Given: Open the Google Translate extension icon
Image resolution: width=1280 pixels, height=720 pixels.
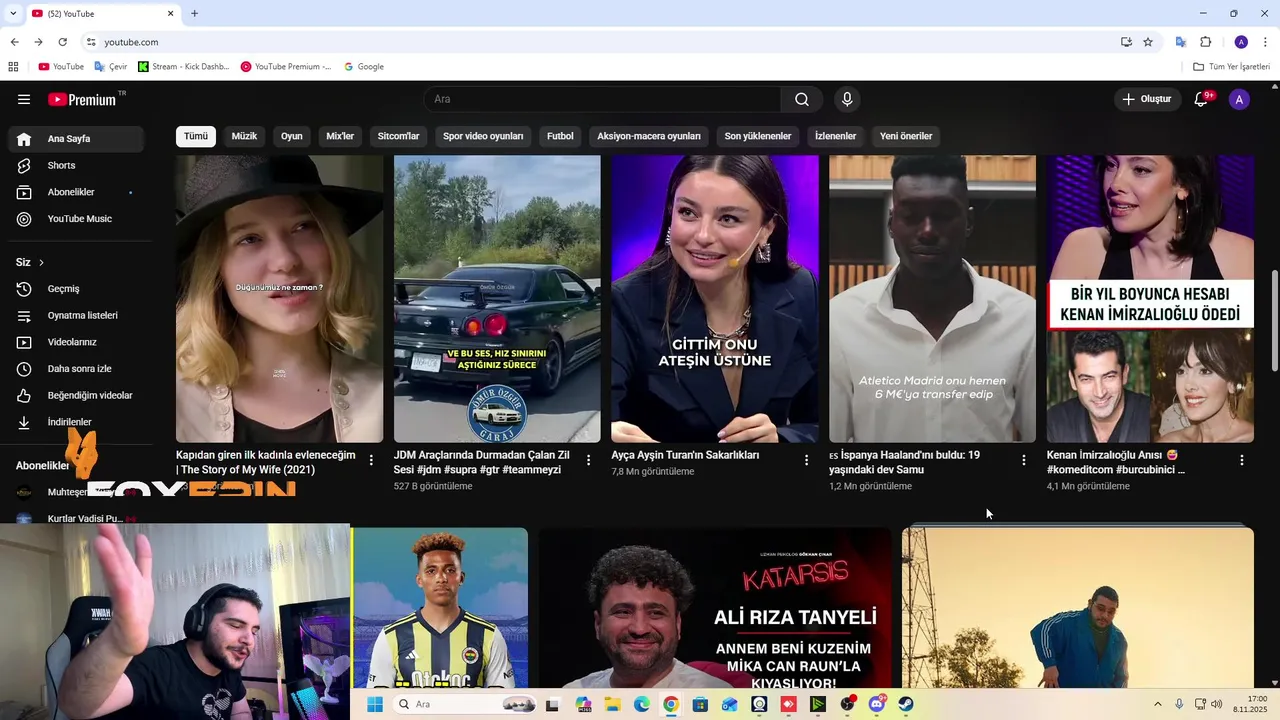Looking at the screenshot, I should pos(1181,42).
